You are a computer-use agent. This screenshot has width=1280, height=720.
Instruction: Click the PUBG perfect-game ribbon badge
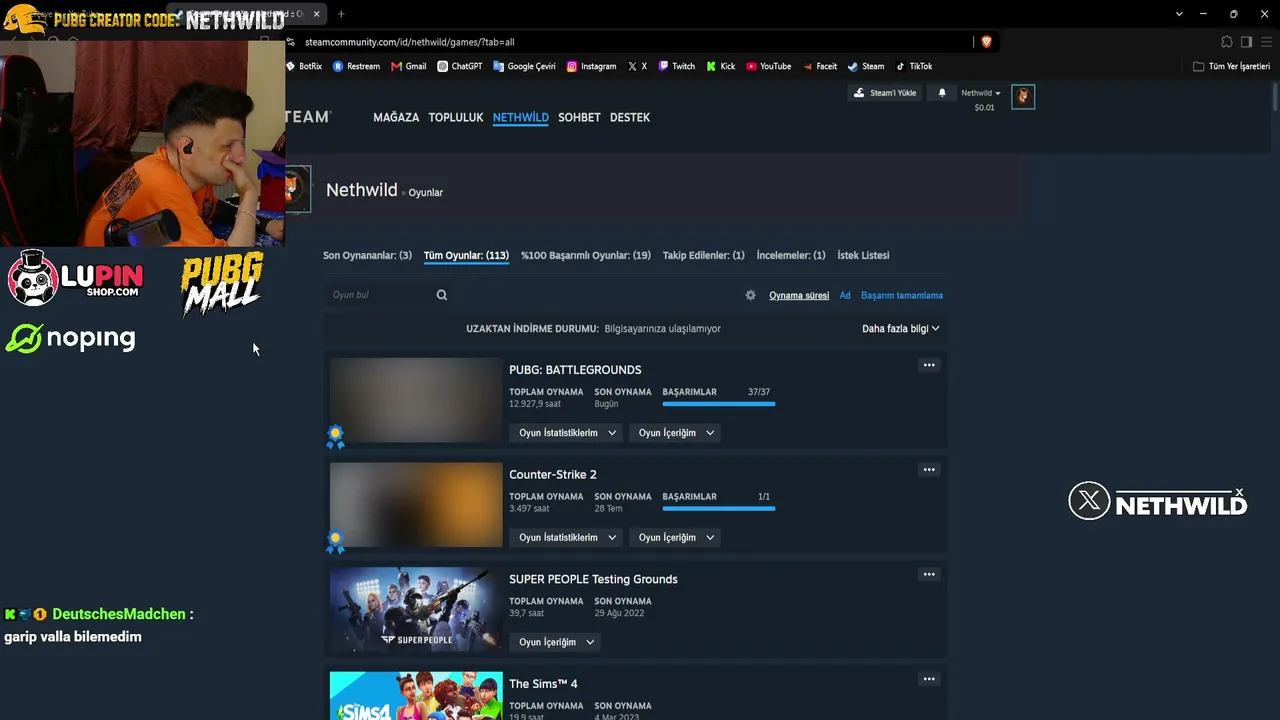click(335, 436)
